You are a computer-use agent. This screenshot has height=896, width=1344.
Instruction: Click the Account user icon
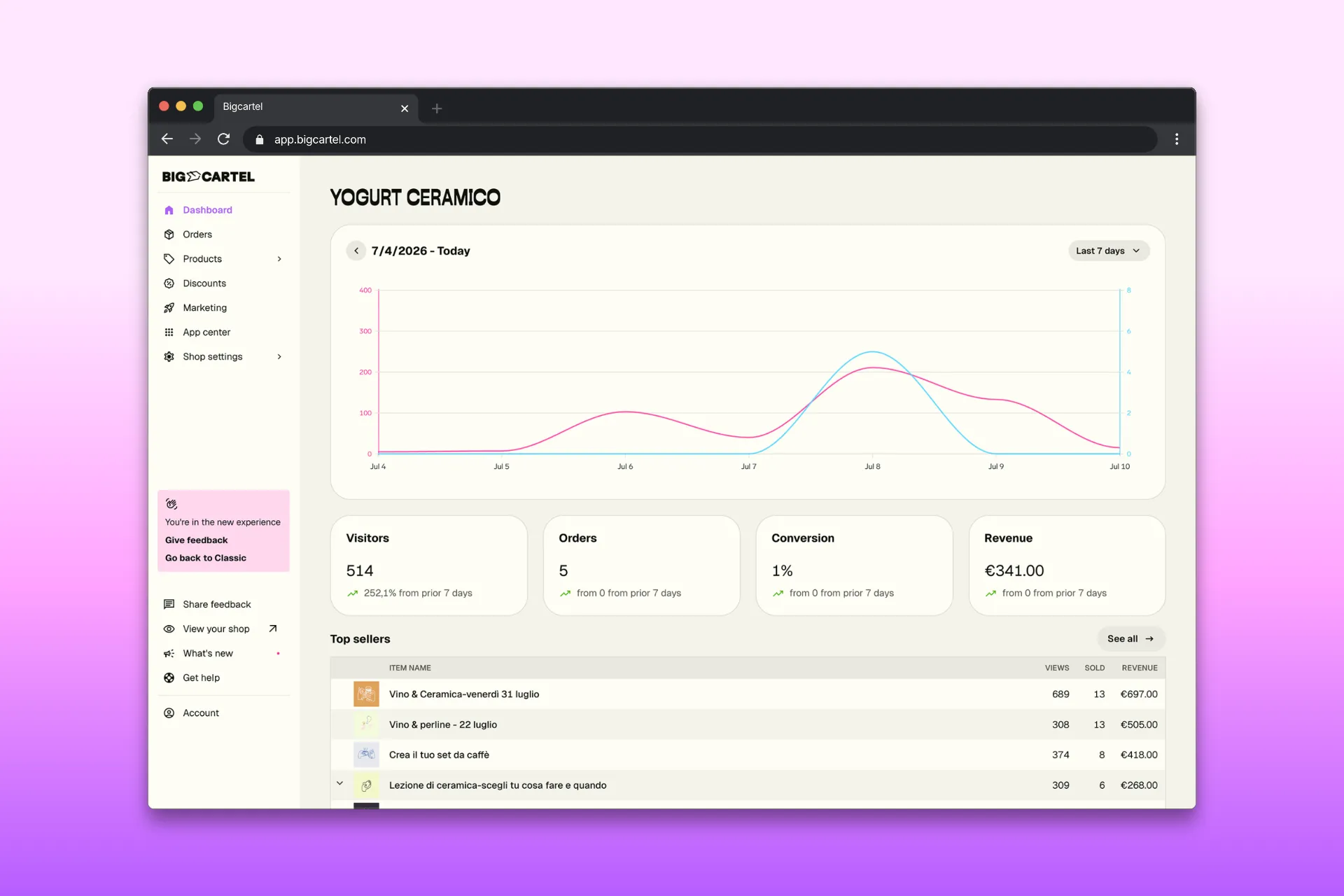pos(169,713)
